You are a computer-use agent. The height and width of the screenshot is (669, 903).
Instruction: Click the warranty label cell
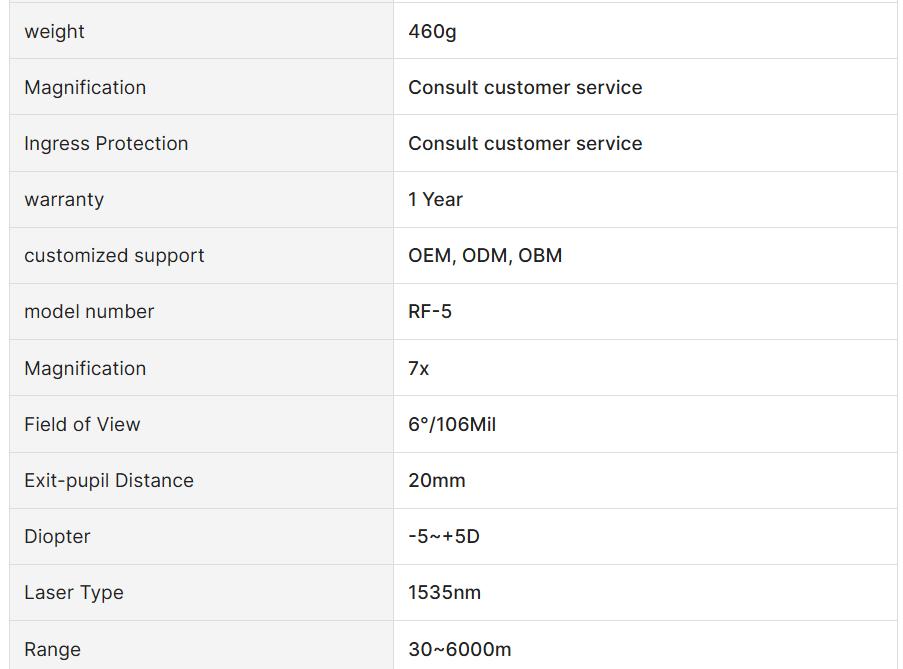[202, 199]
